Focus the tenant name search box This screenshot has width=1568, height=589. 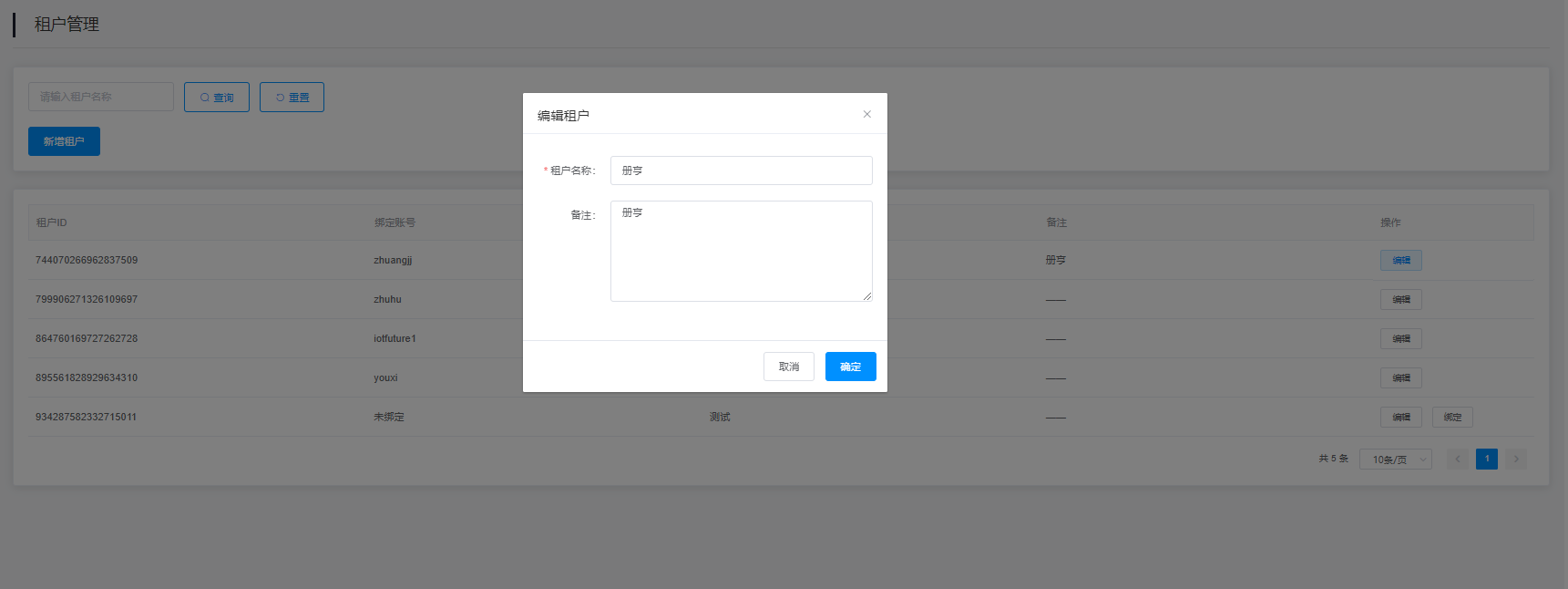point(101,97)
